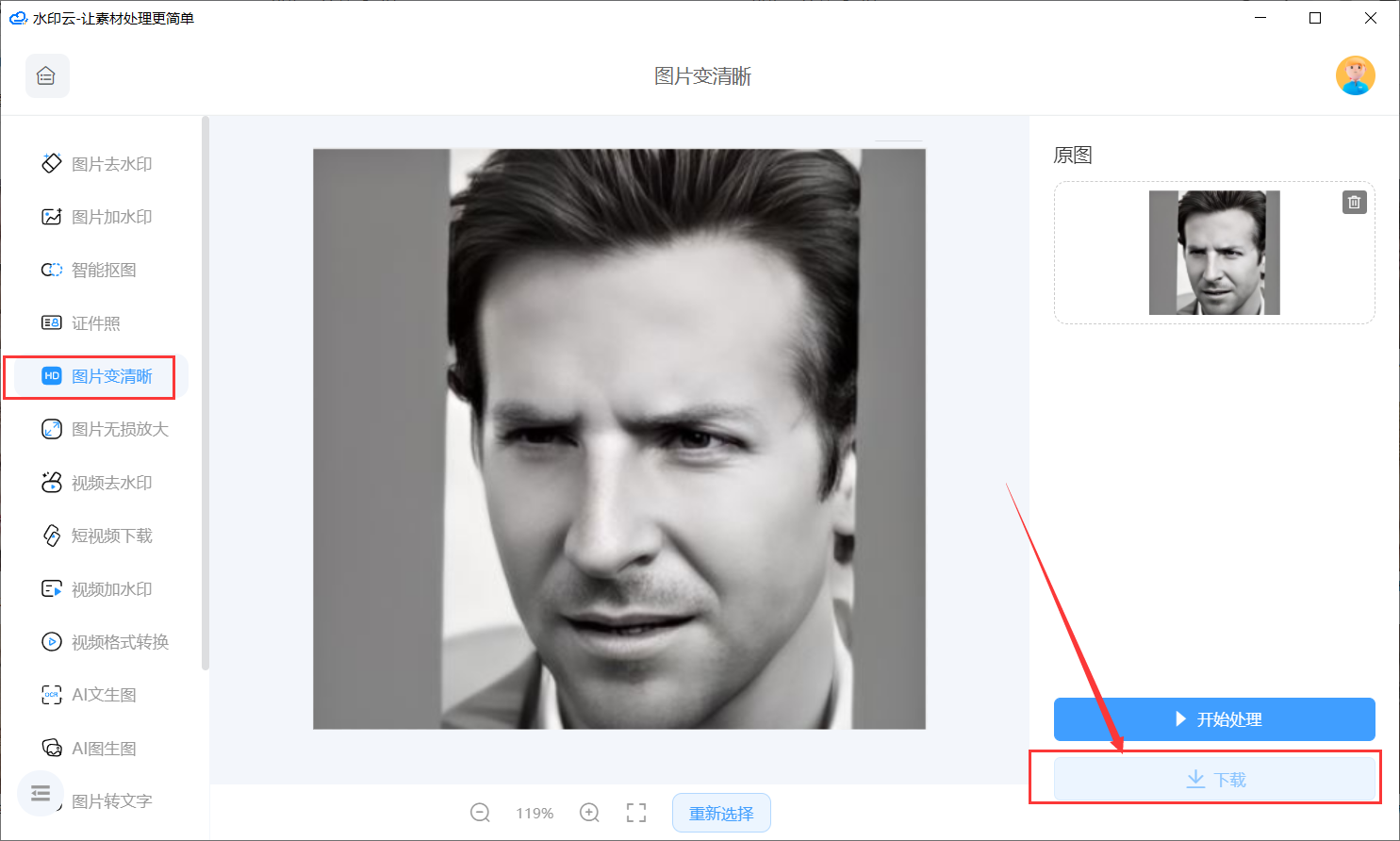1400x841 pixels.
Task: Click the zoom out magnifier icon
Action: [x=480, y=813]
